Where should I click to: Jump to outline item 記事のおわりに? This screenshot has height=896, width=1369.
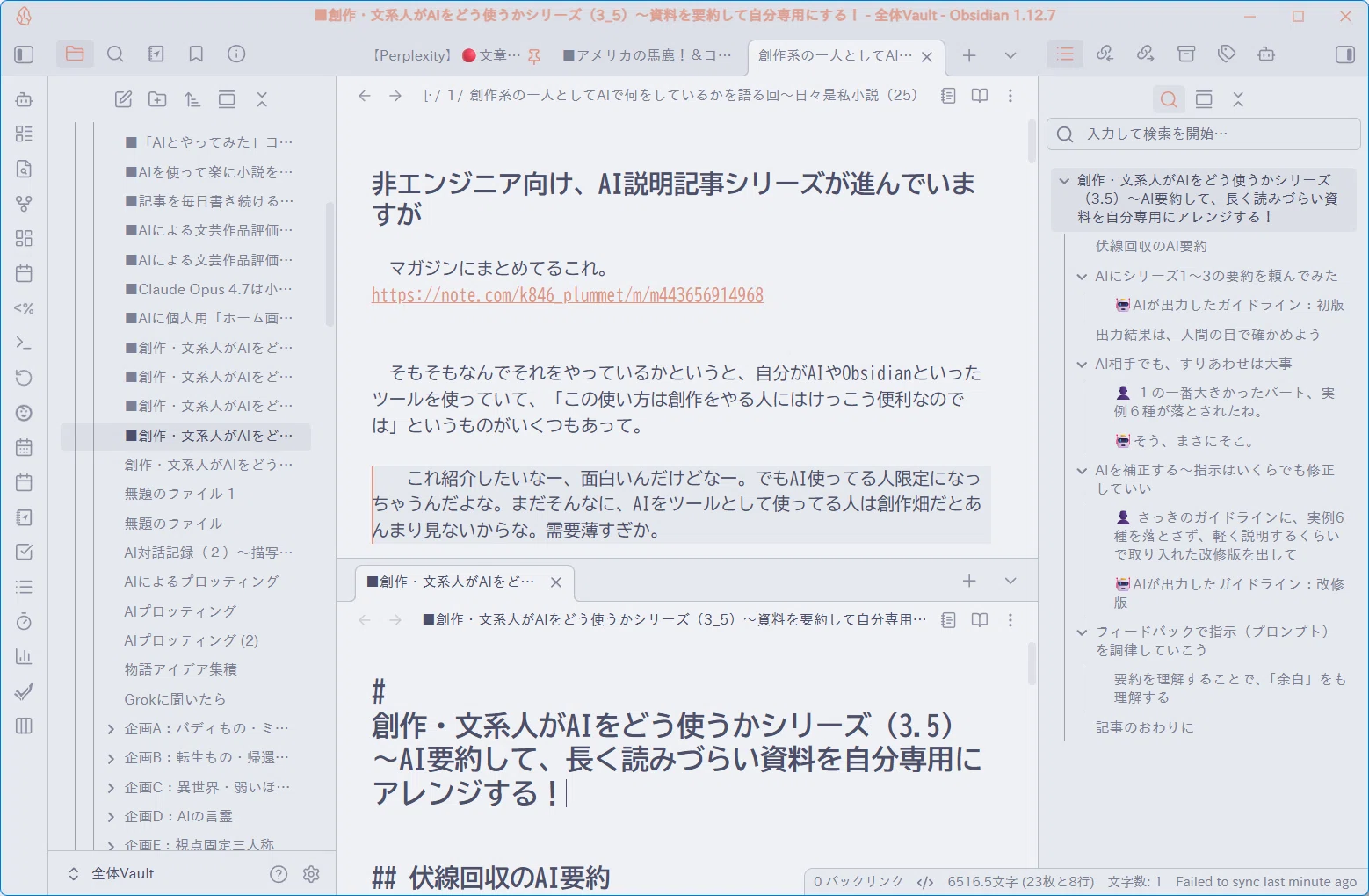click(x=1145, y=727)
